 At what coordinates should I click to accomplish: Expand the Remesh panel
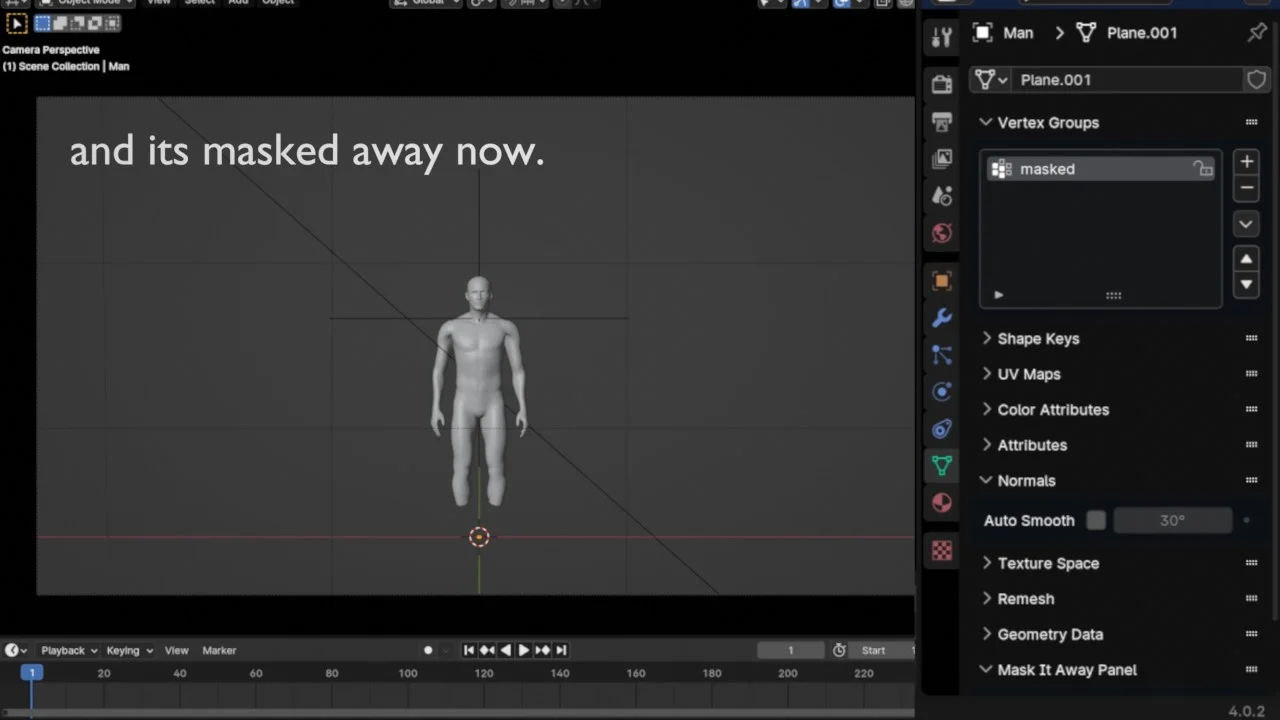pyautogui.click(x=1026, y=598)
